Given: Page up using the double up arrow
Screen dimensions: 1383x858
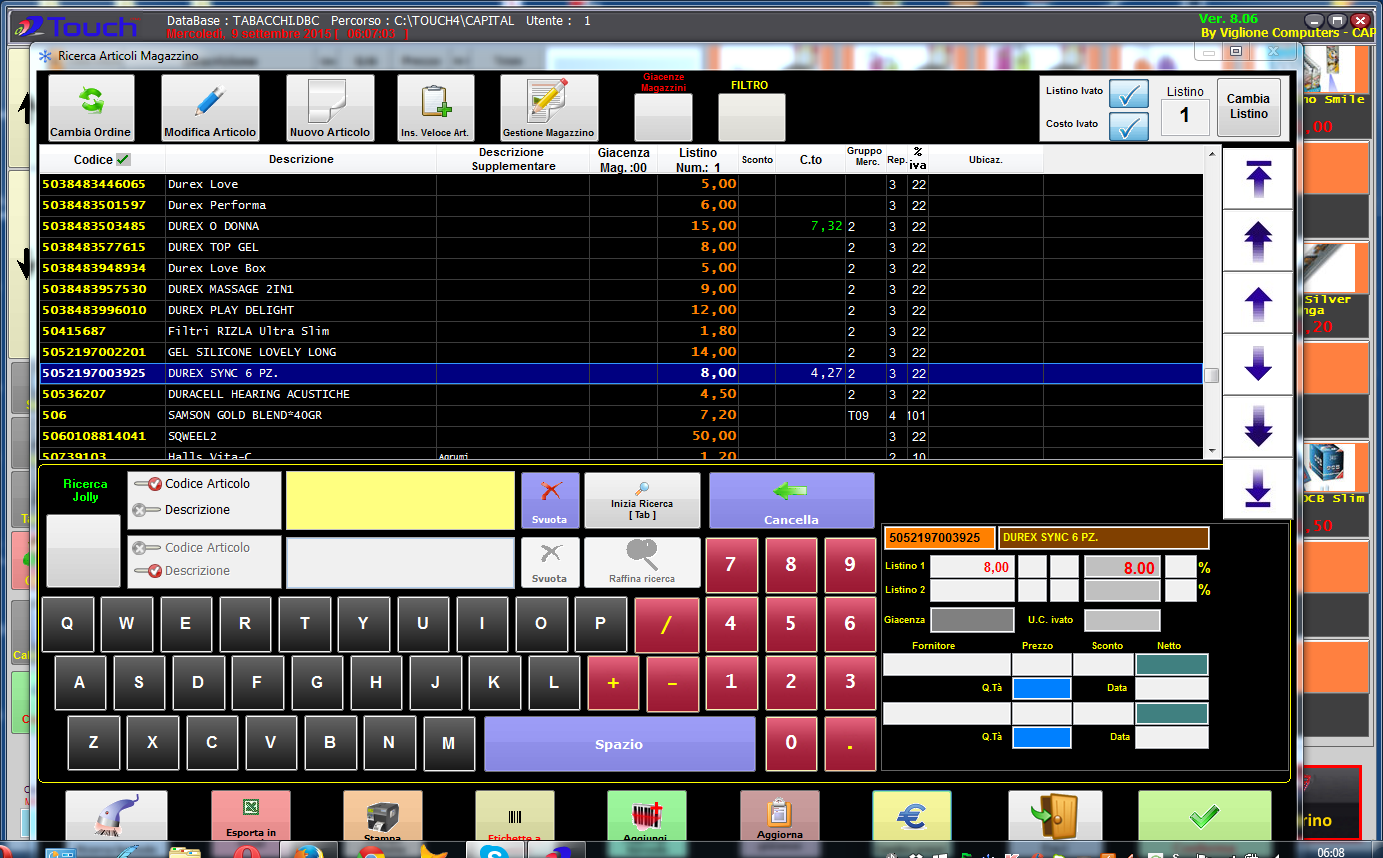Looking at the screenshot, I should [1258, 240].
